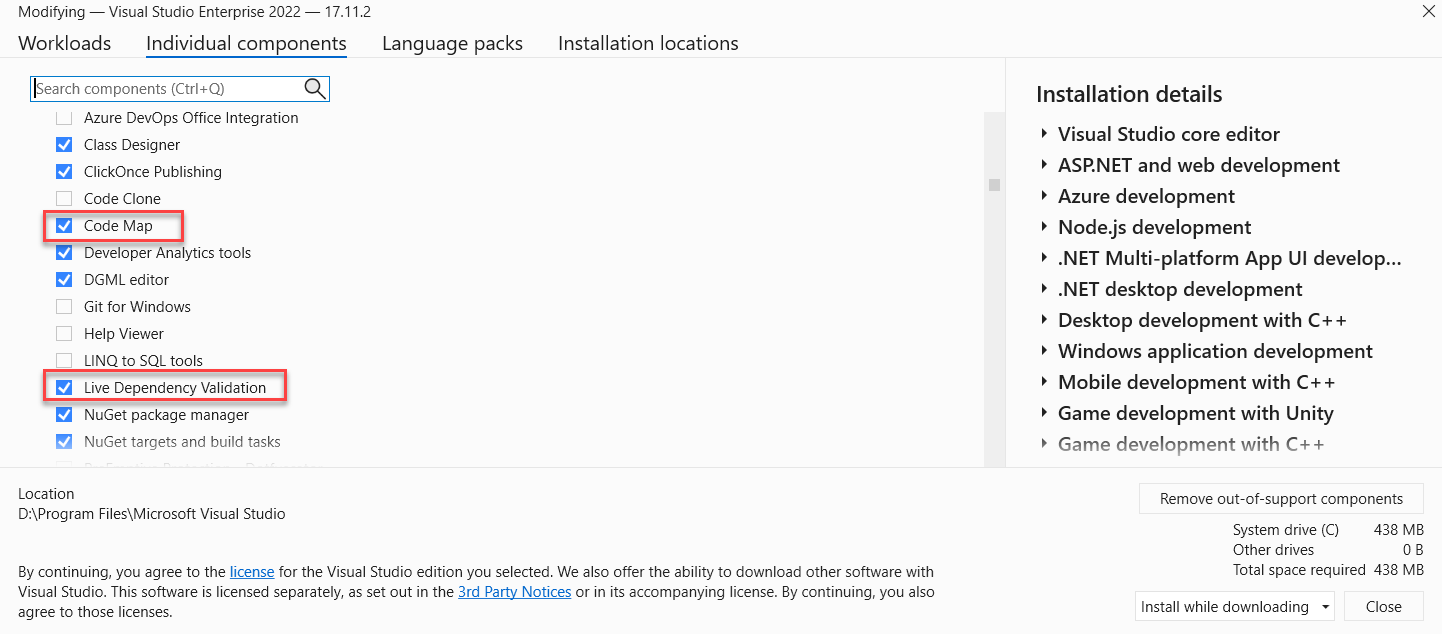This screenshot has height=634, width=1442.
Task: Click the Search components input field
Action: click(165, 89)
